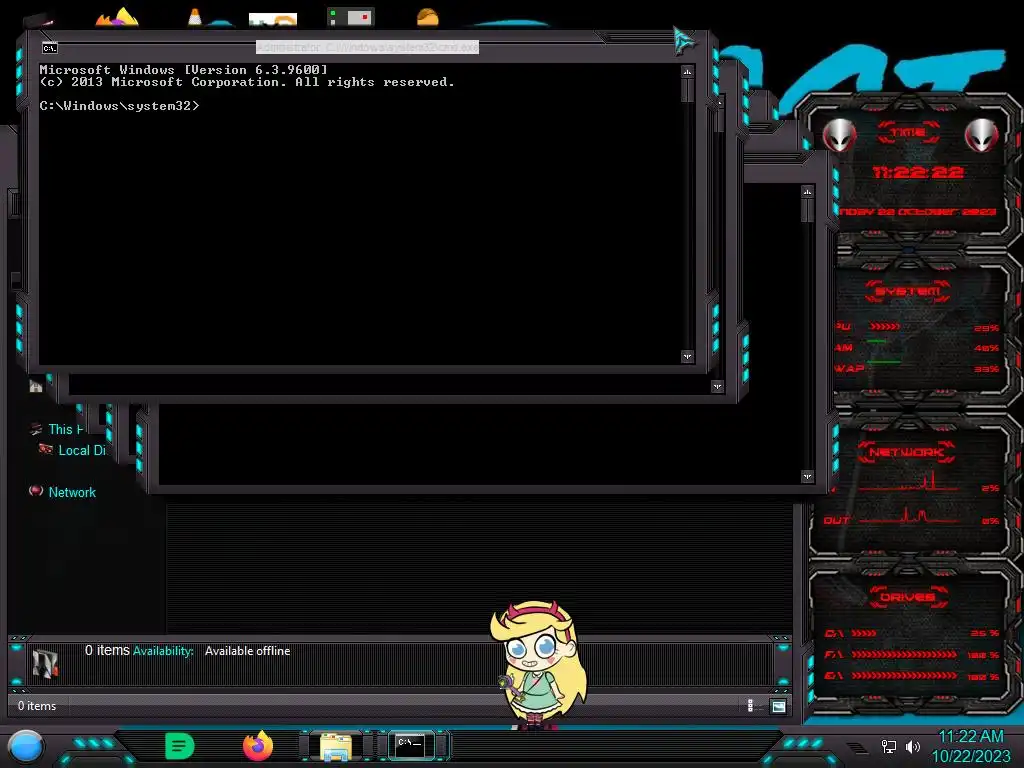Click the front cmd window scrollbar thumb
Image resolution: width=1024 pixels, height=768 pixels.
(687, 90)
